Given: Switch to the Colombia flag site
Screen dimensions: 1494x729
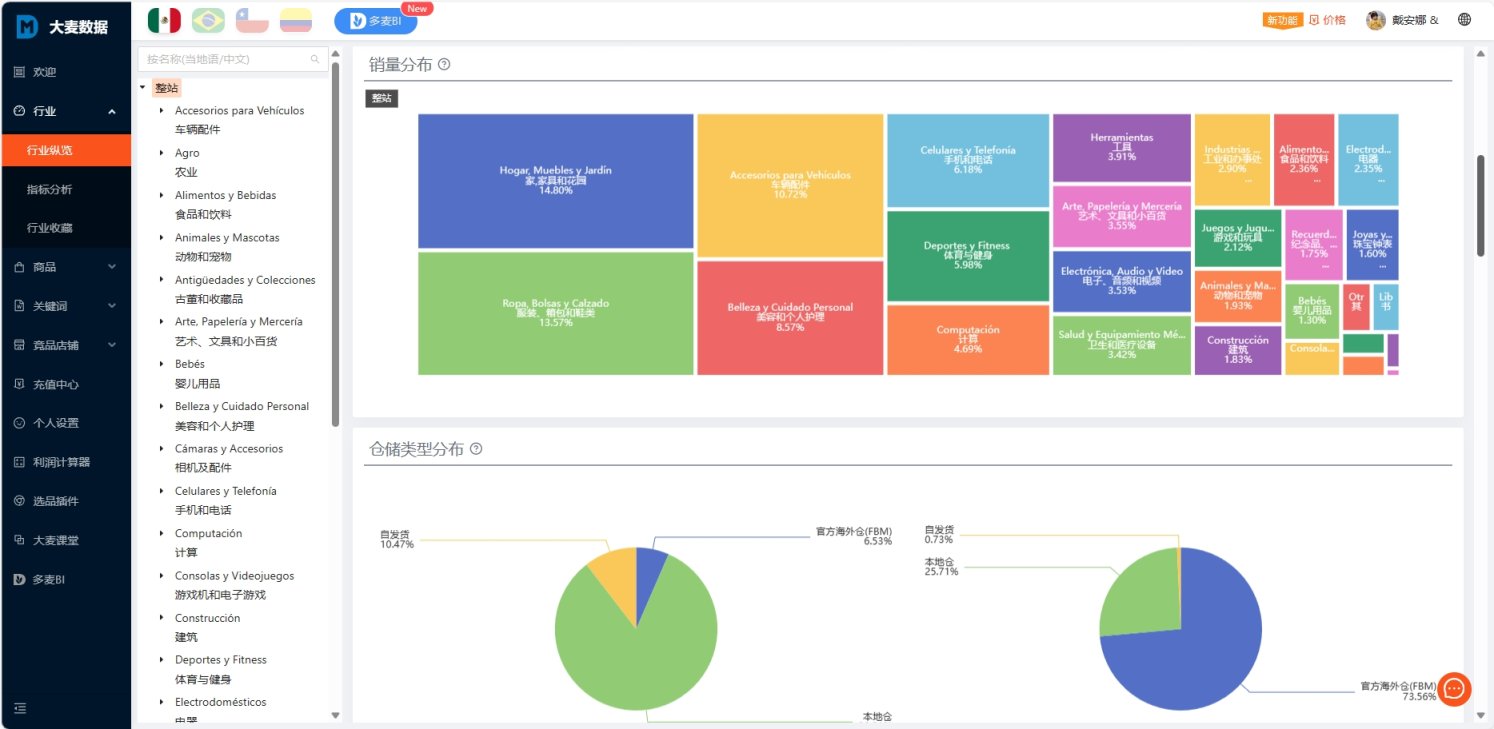Looking at the screenshot, I should (295, 20).
